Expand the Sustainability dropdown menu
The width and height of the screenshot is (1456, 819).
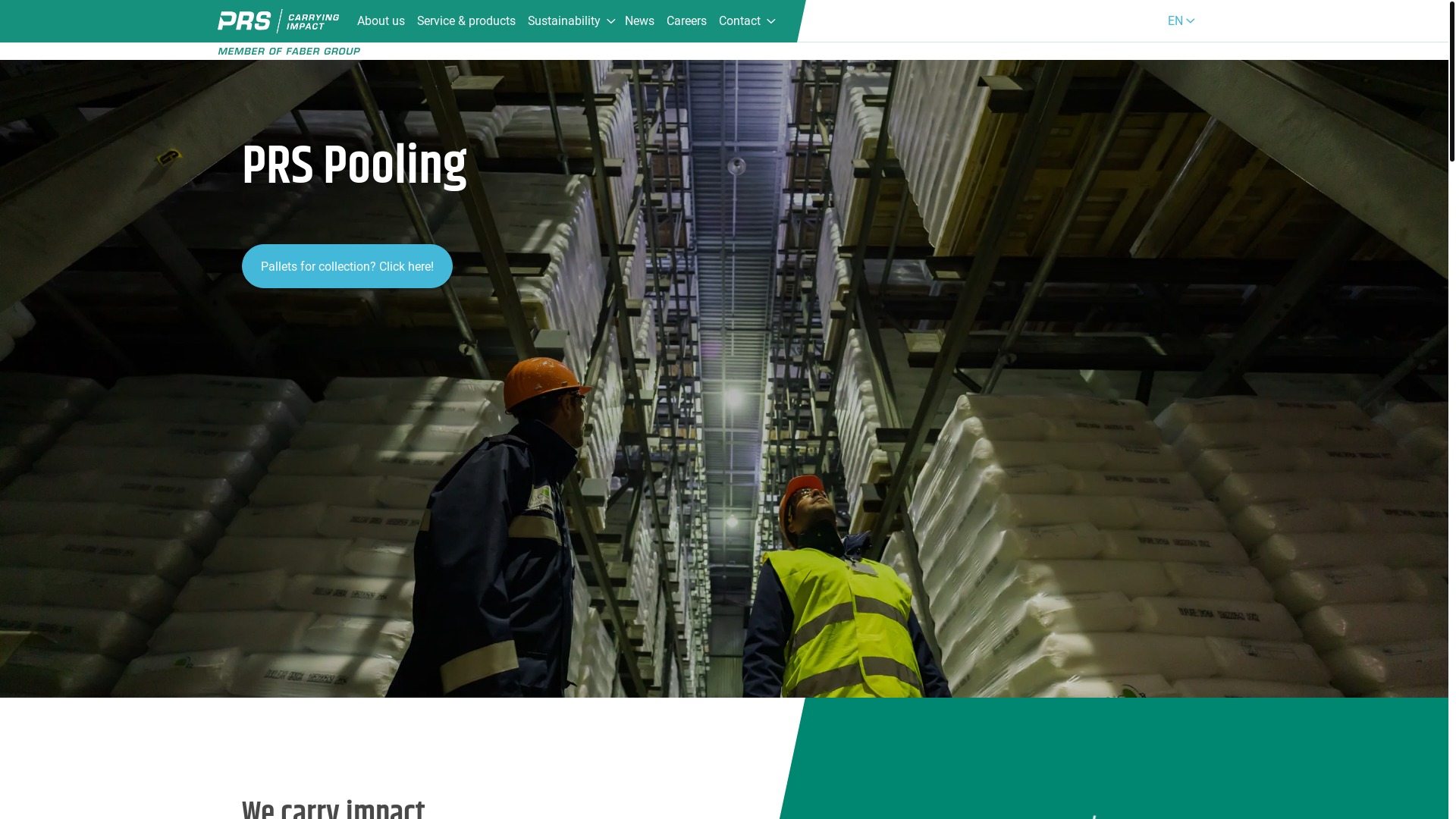[571, 21]
